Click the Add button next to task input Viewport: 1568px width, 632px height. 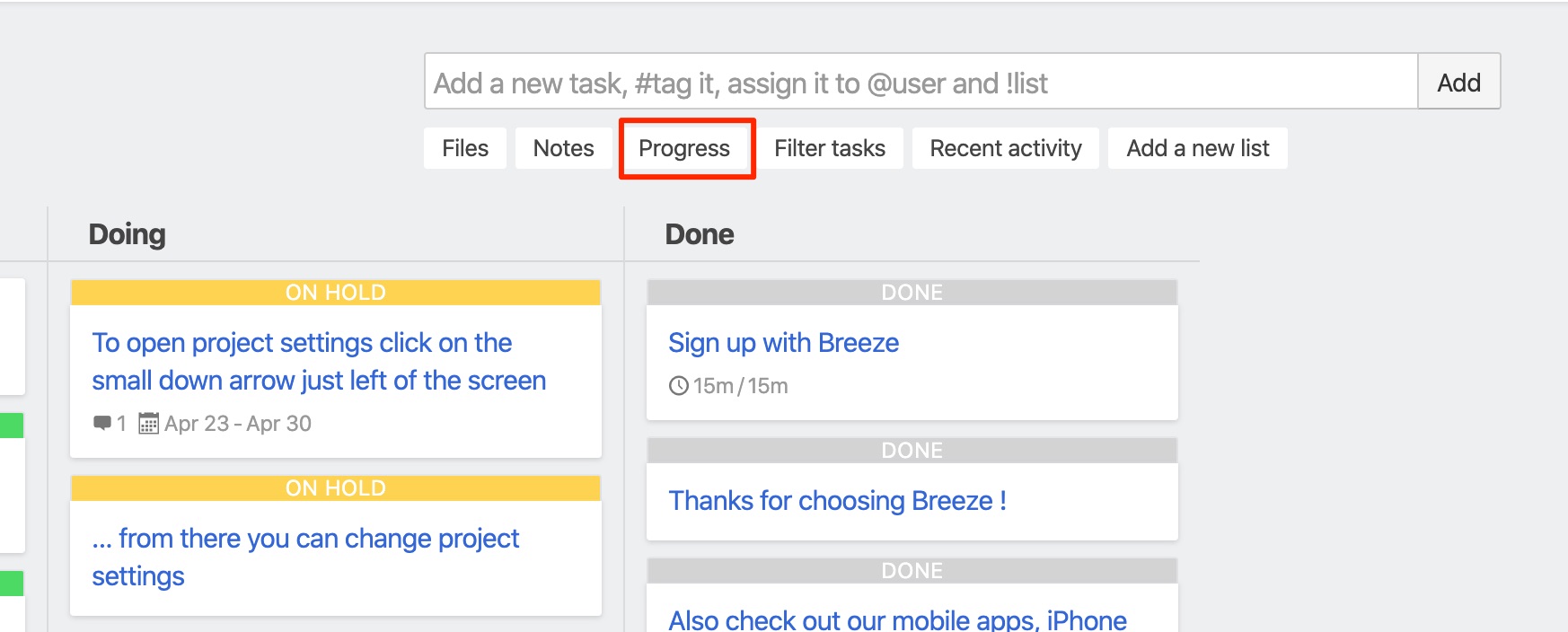[x=1458, y=82]
